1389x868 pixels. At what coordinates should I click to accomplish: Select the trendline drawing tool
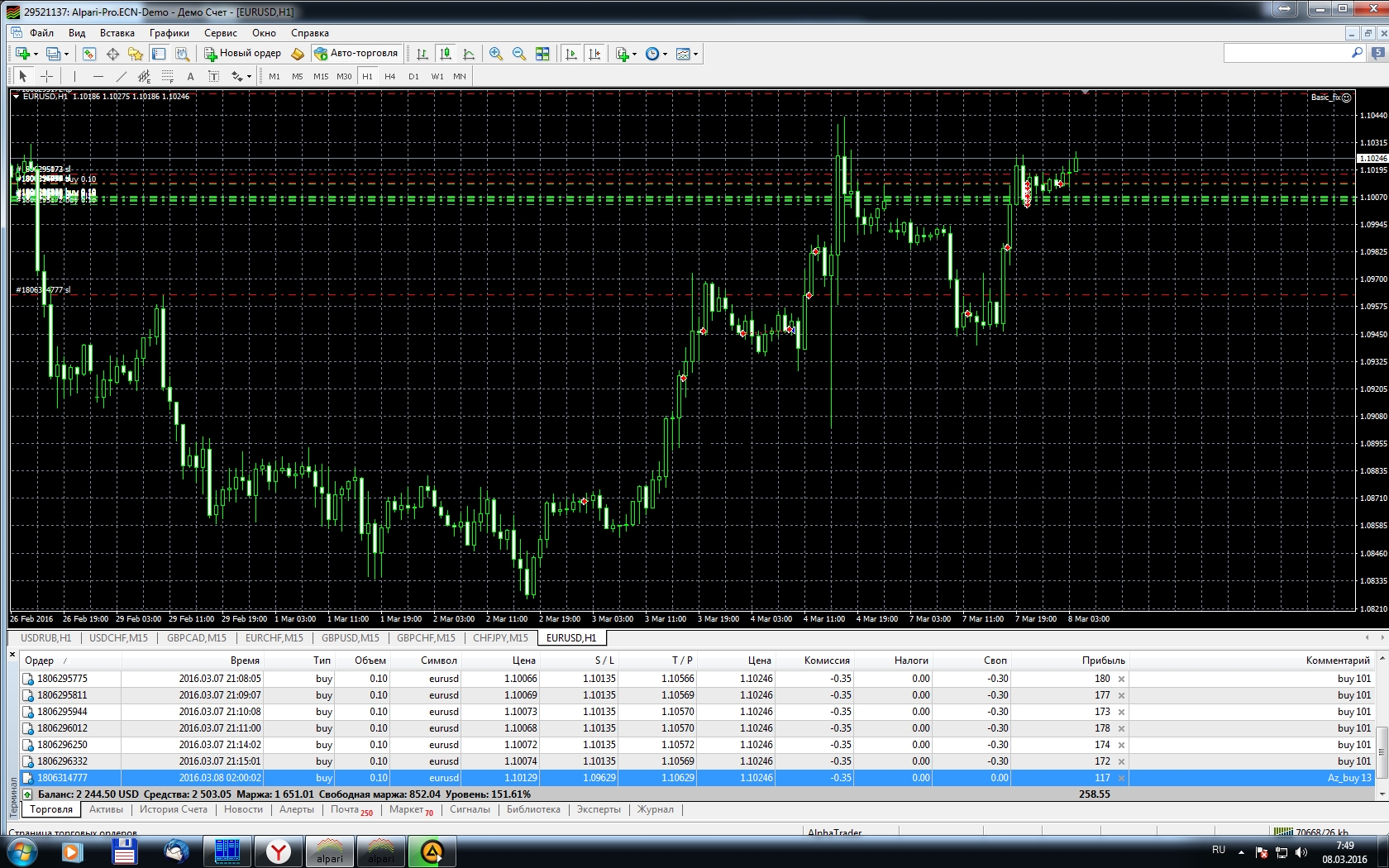pyautogui.click(x=121, y=76)
